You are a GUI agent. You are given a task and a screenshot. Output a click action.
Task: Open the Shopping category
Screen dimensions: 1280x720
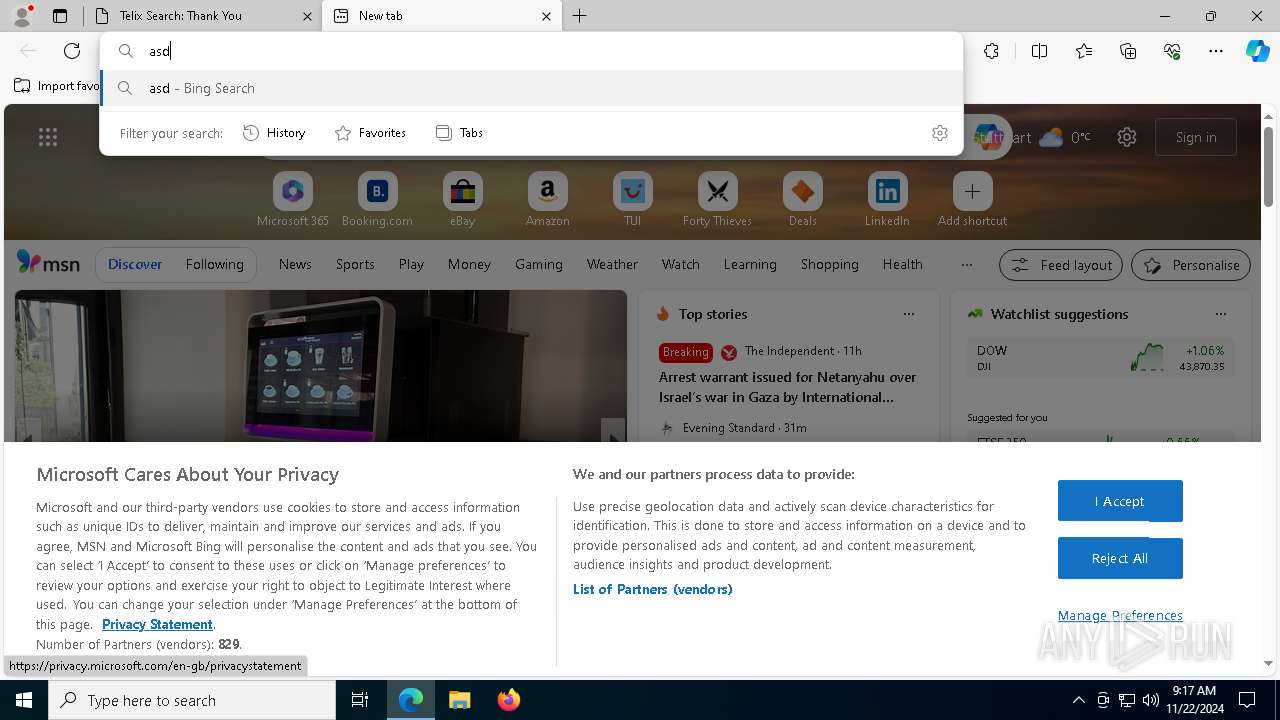(830, 264)
